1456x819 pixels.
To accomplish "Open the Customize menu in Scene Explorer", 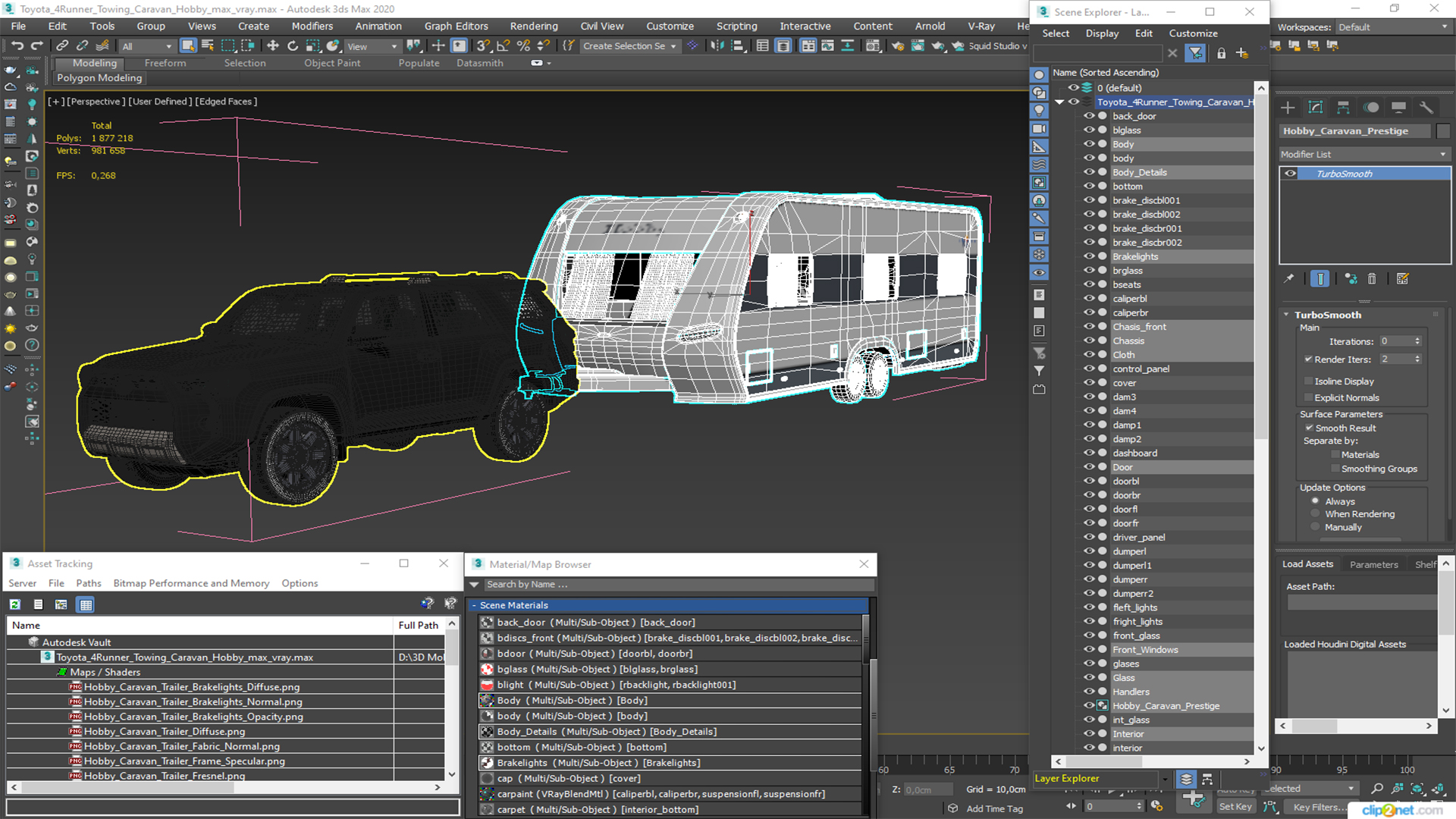I will pyautogui.click(x=1193, y=33).
